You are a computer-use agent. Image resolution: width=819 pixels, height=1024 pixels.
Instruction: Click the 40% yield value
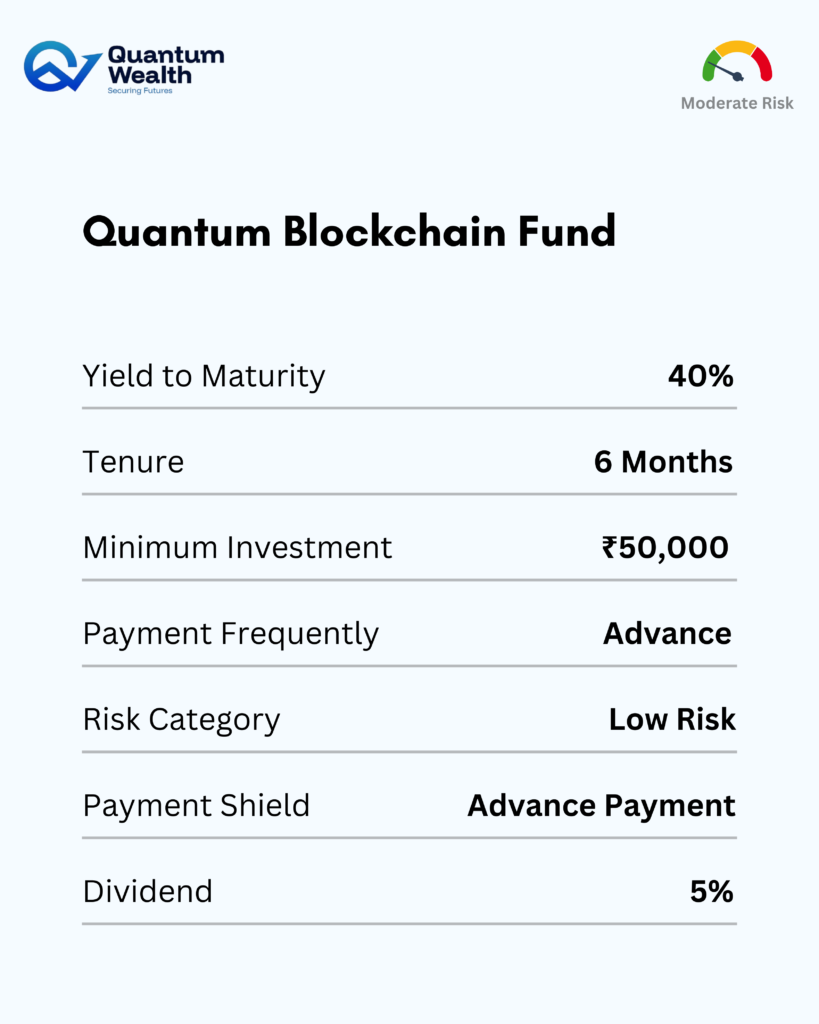pos(701,376)
